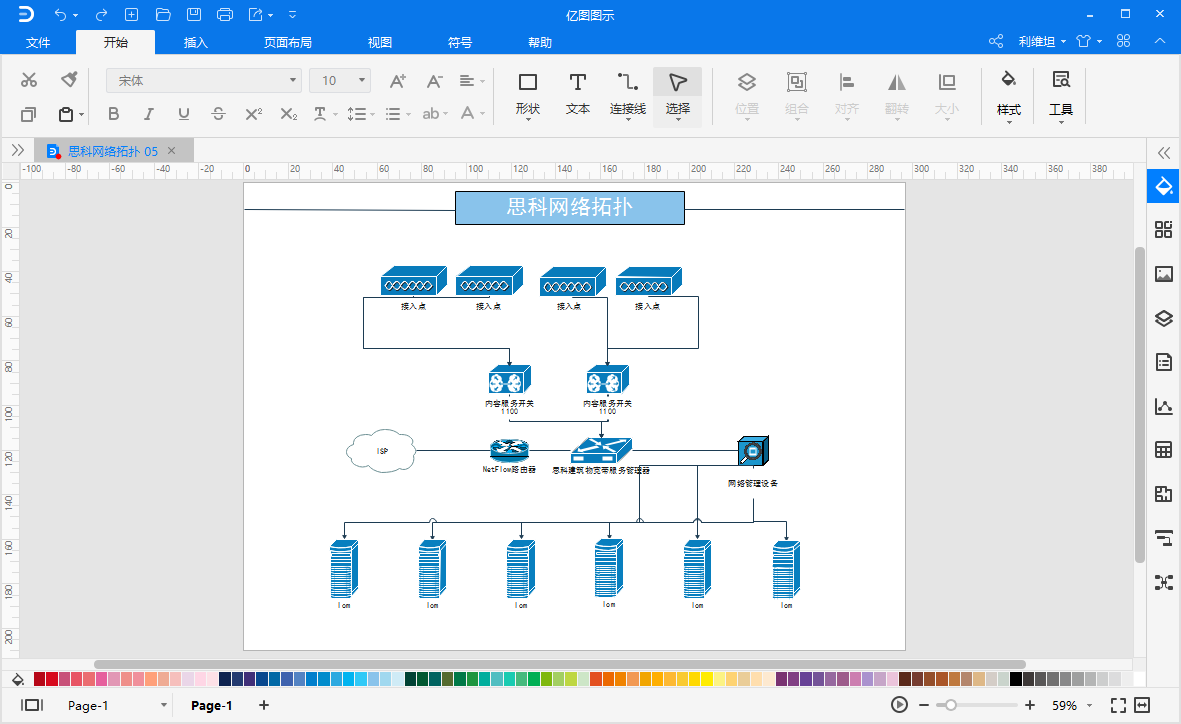
Task: Toggle Italic formatting
Action: (148, 114)
